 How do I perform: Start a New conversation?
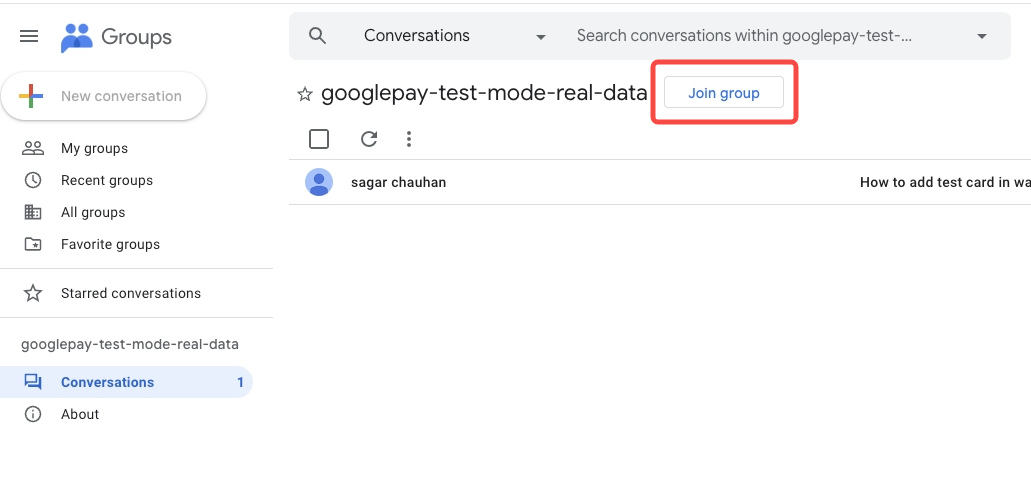point(104,96)
